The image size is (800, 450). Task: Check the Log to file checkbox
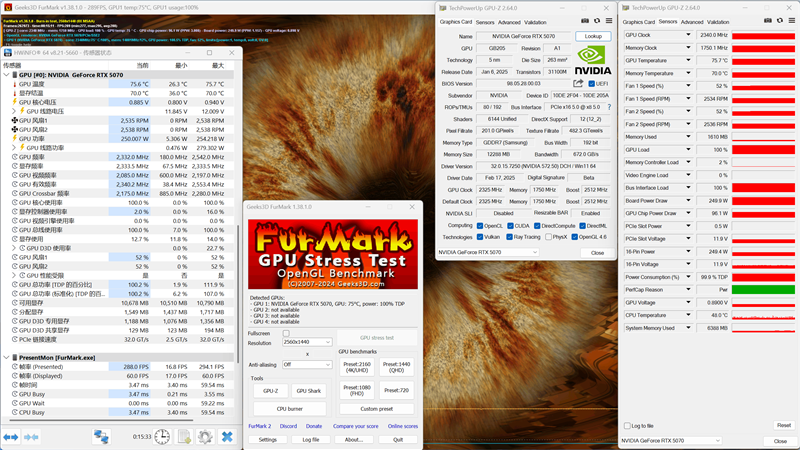point(625,426)
